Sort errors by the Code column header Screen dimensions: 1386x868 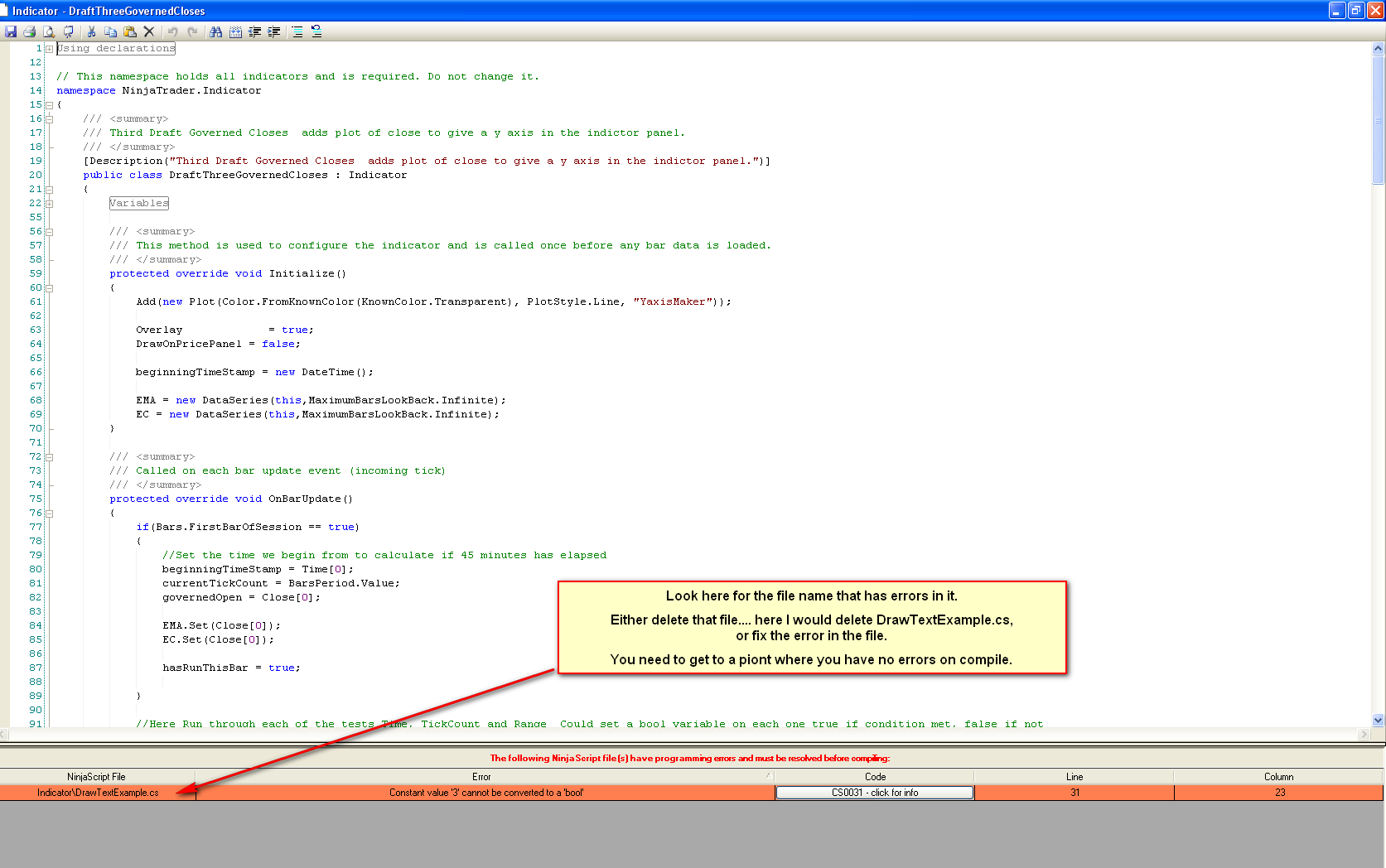tap(875, 777)
